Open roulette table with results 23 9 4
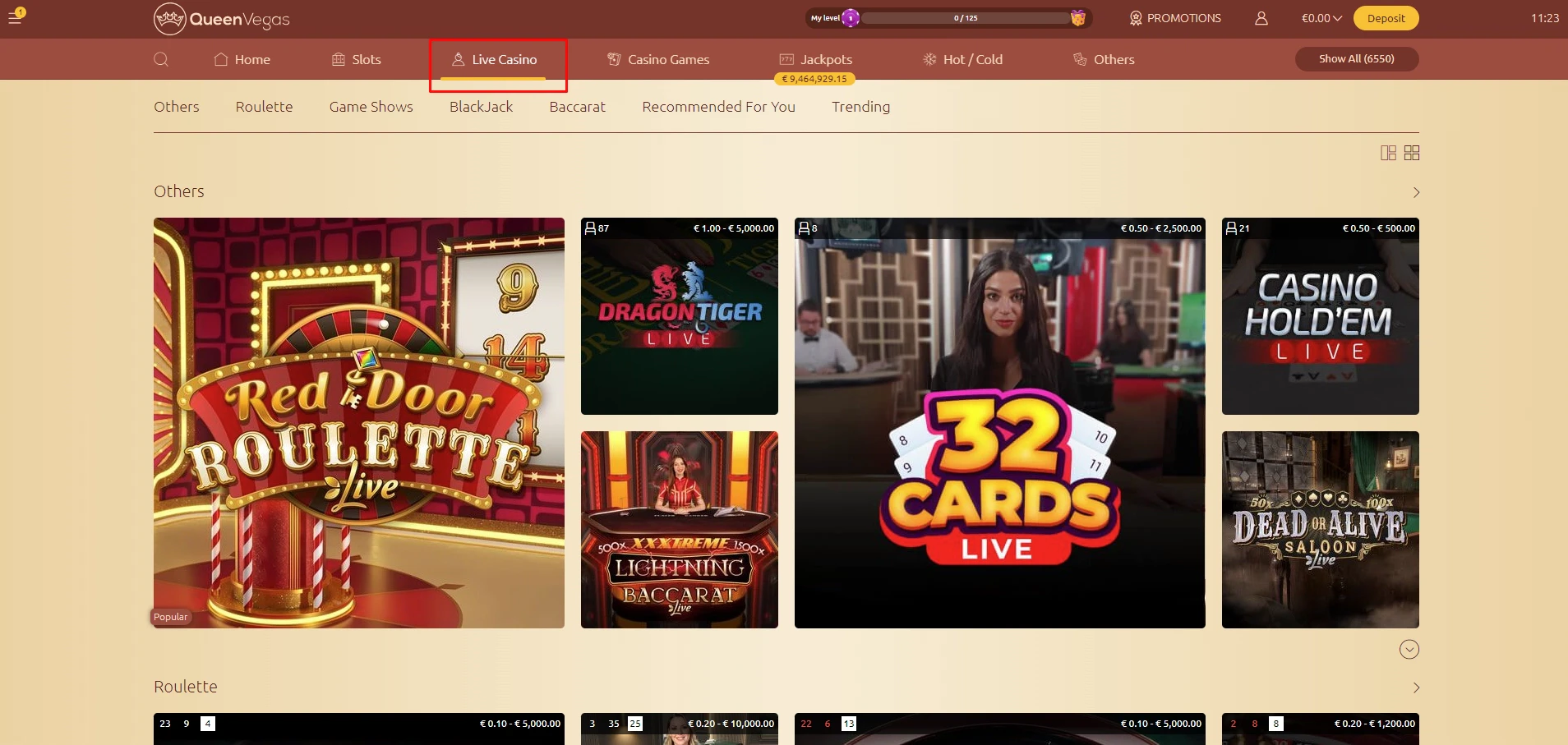The width and height of the screenshot is (1568, 745). (359, 729)
